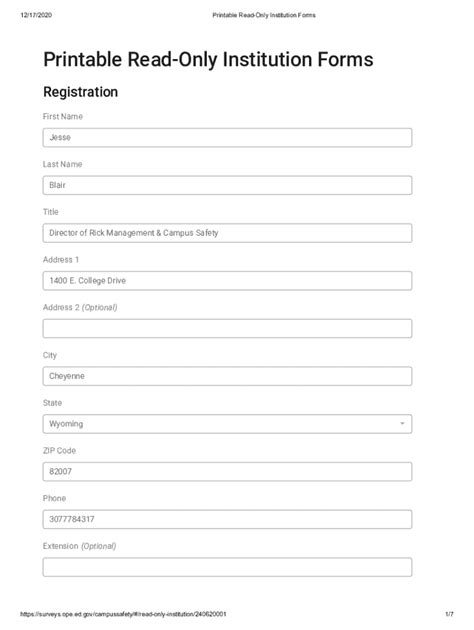474x630 pixels.
Task: Click the First Name label
Action: pos(63,117)
